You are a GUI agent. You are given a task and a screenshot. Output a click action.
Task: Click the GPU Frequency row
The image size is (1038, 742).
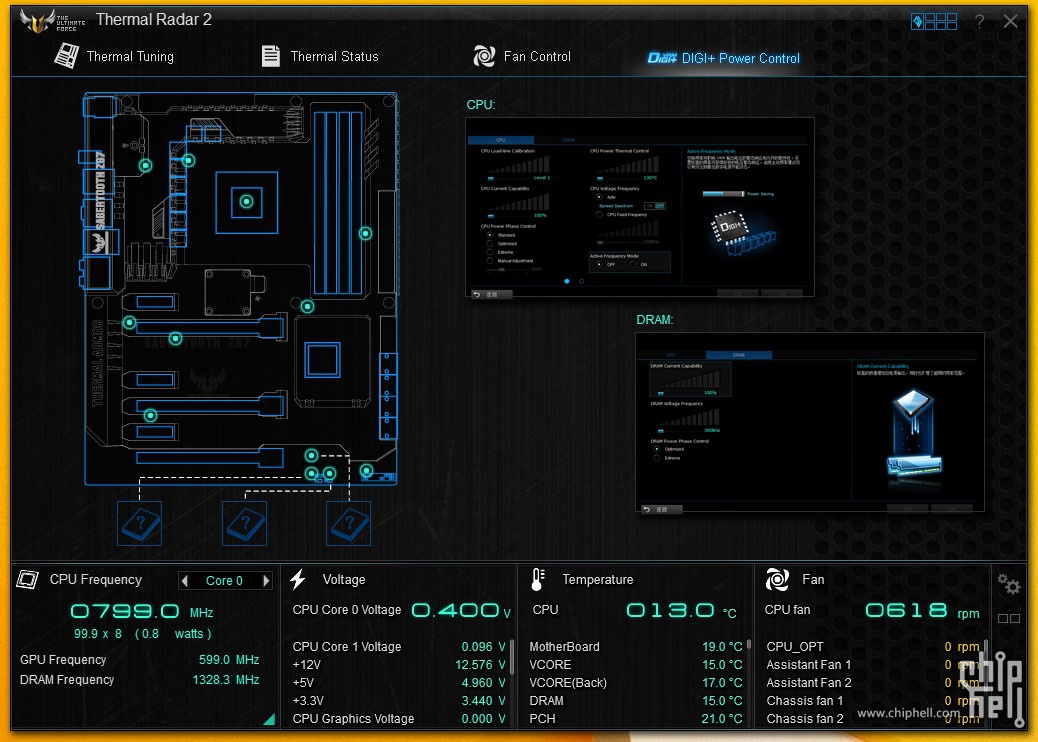click(x=139, y=660)
